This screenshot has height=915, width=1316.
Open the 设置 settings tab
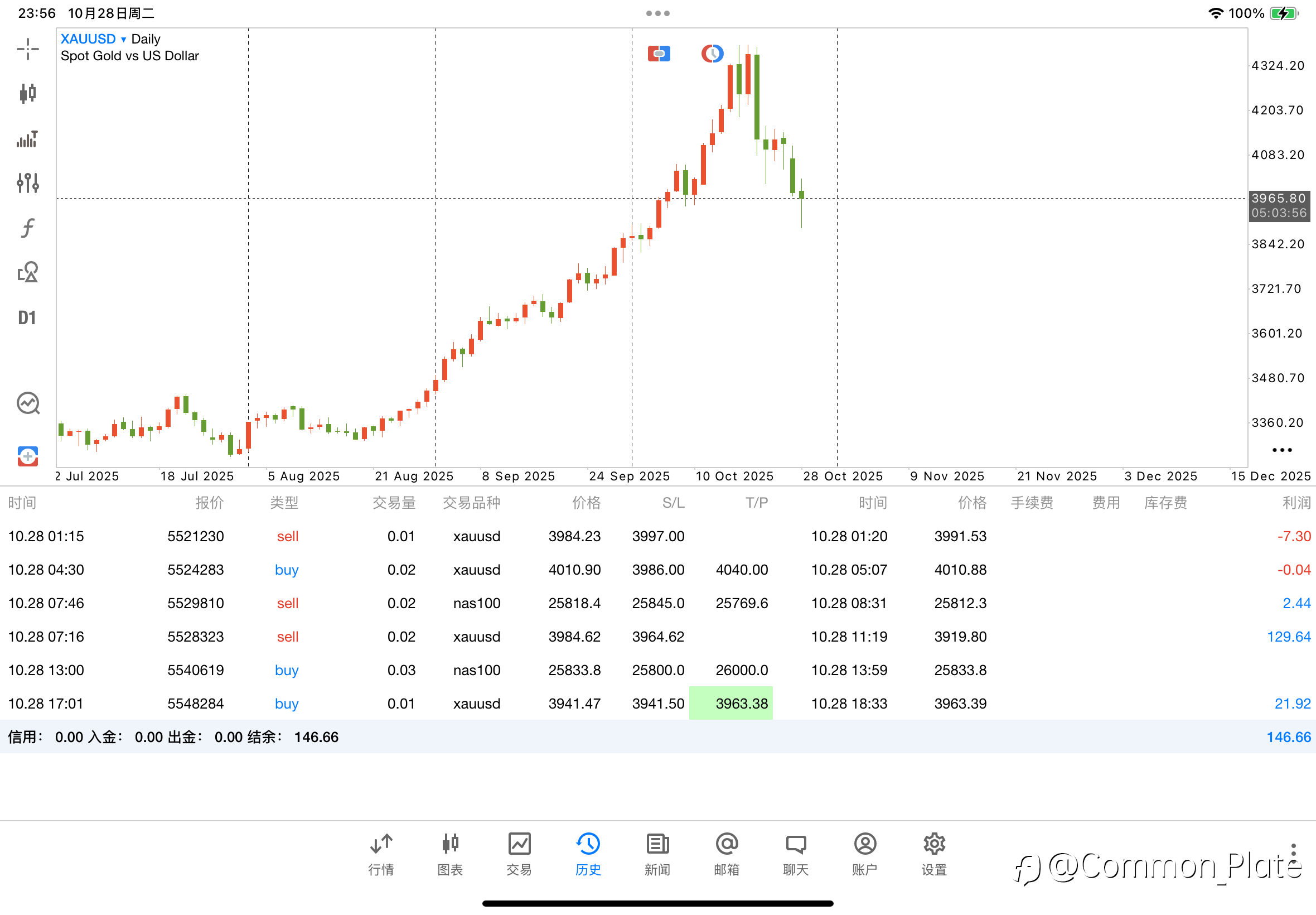click(934, 854)
